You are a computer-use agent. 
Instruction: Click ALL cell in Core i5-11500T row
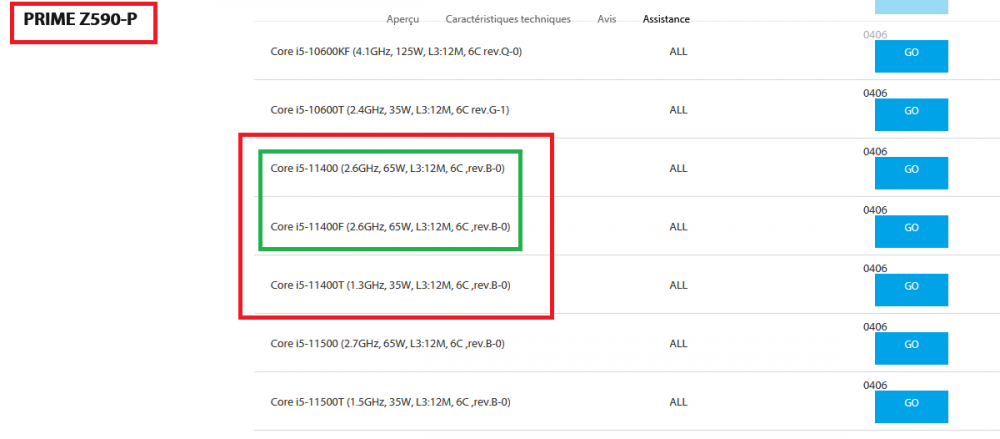click(x=679, y=403)
